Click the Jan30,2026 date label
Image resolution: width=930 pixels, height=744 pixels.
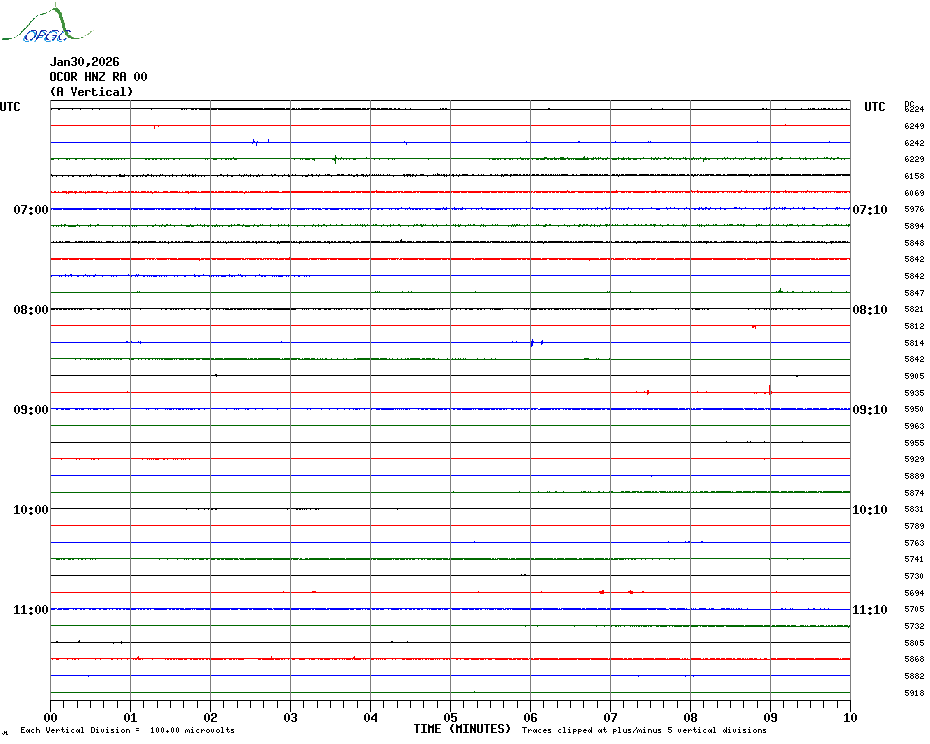84,62
